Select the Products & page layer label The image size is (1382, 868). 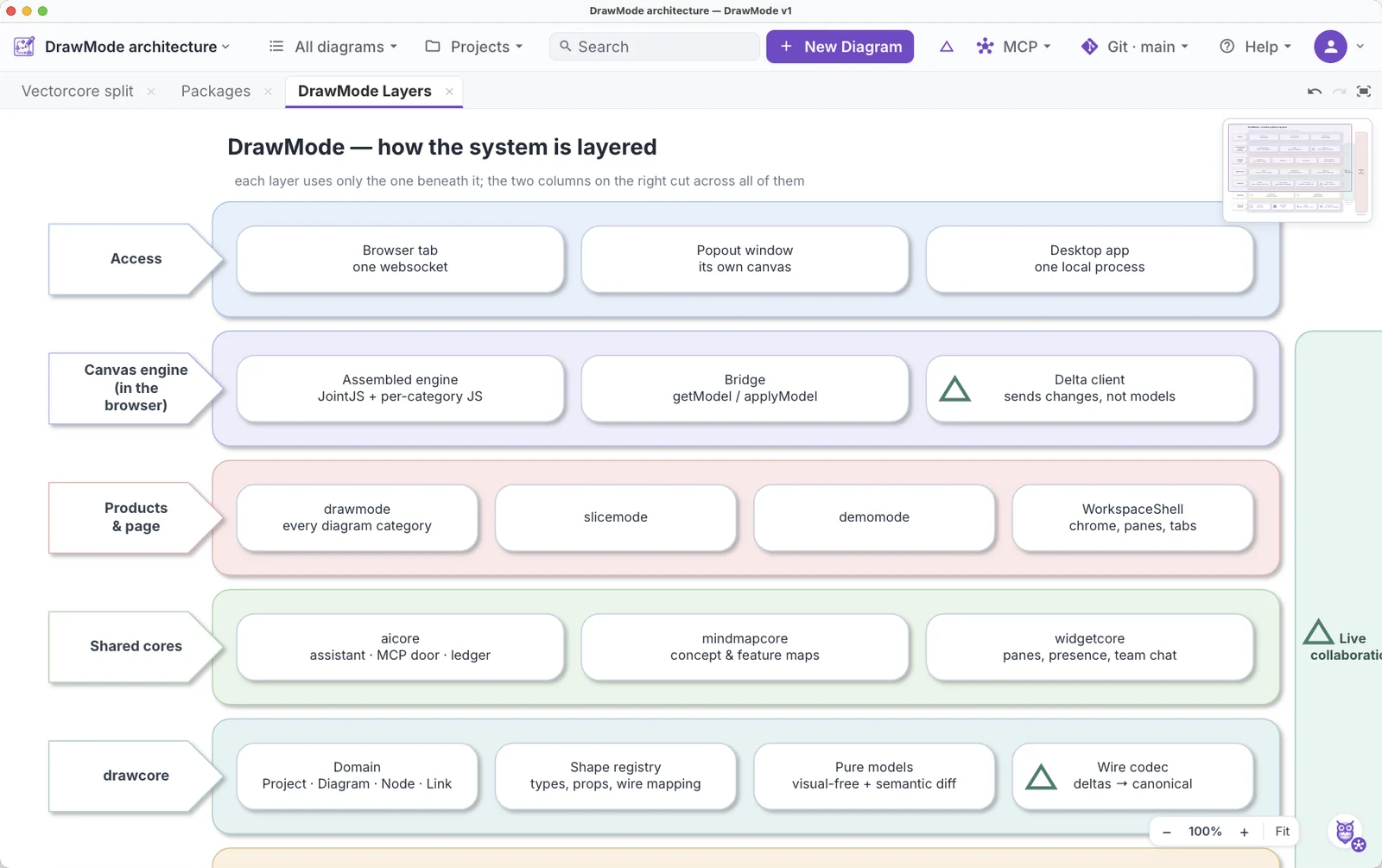pyautogui.click(x=136, y=517)
